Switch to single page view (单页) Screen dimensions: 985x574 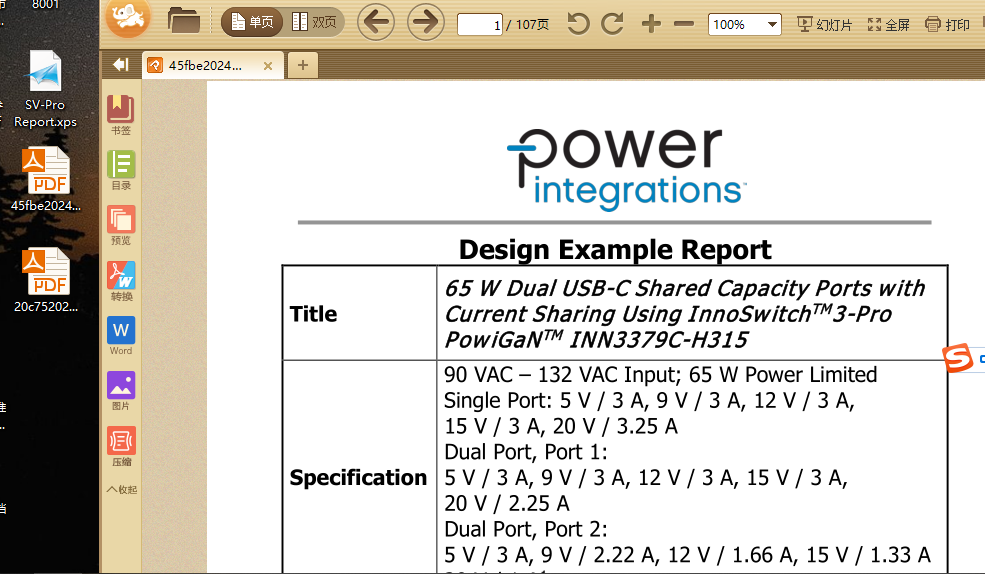coord(253,23)
